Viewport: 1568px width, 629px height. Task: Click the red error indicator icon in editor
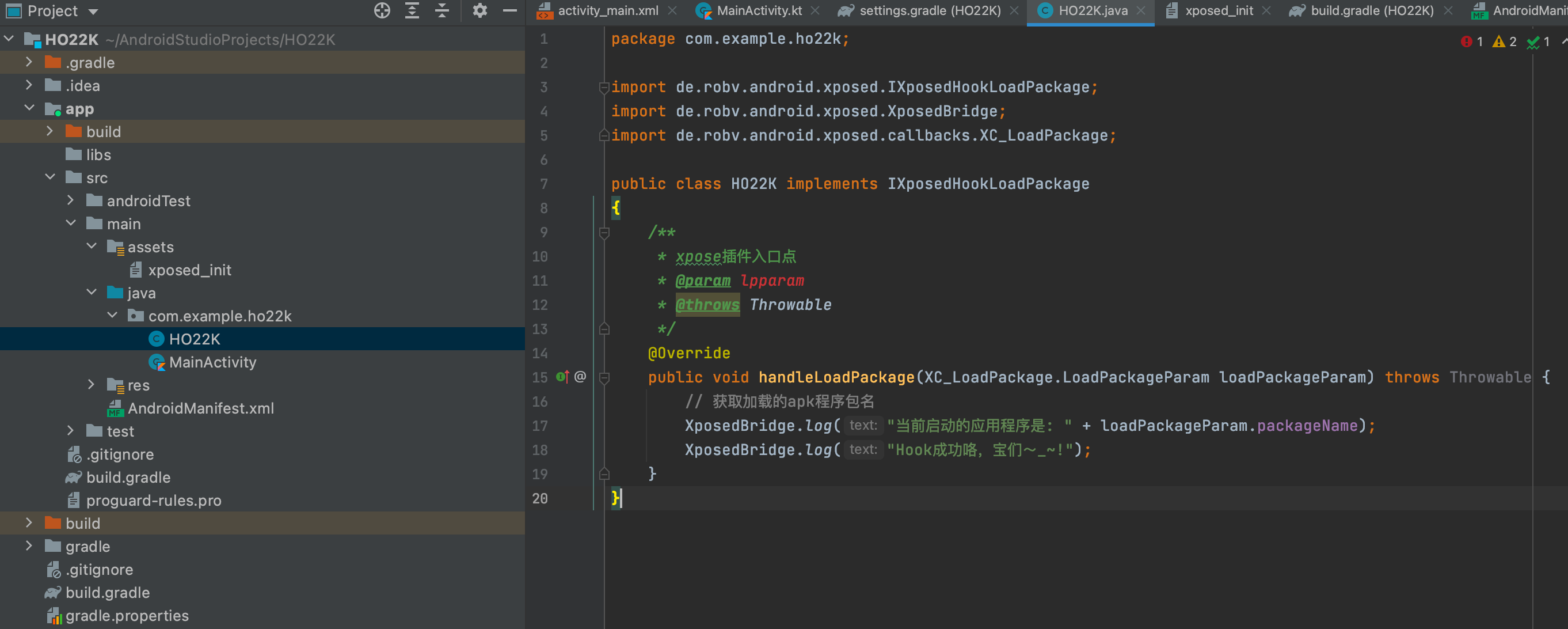pyautogui.click(x=1466, y=41)
